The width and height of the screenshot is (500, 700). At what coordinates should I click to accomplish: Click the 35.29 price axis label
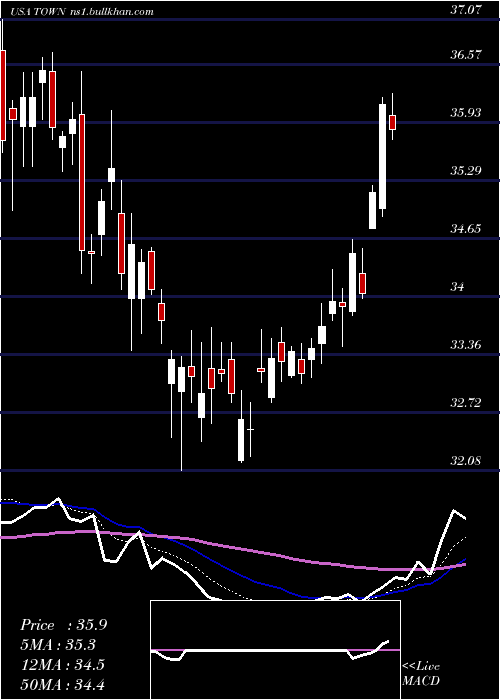[466, 171]
